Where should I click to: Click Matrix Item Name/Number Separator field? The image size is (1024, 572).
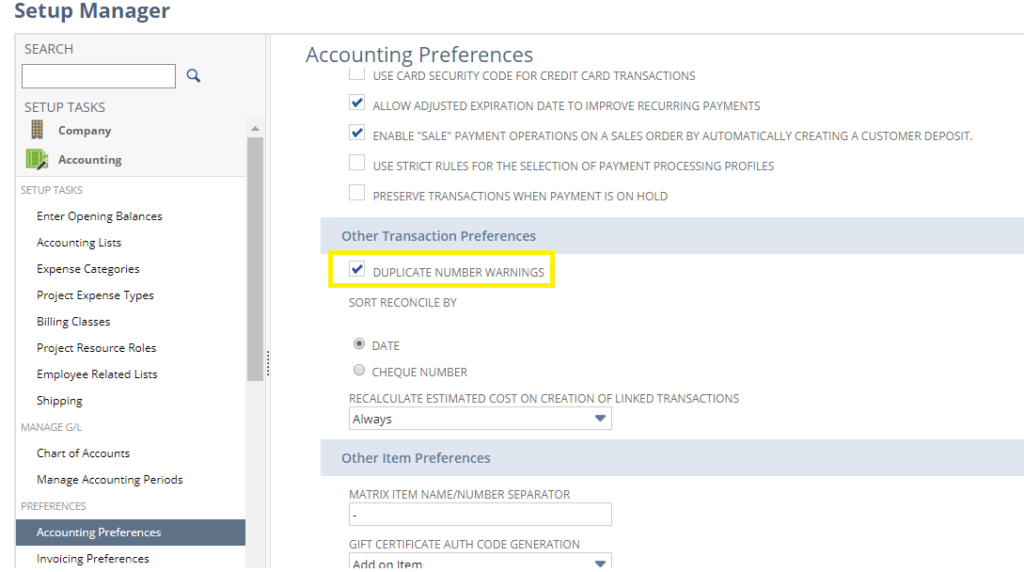[x=480, y=514]
